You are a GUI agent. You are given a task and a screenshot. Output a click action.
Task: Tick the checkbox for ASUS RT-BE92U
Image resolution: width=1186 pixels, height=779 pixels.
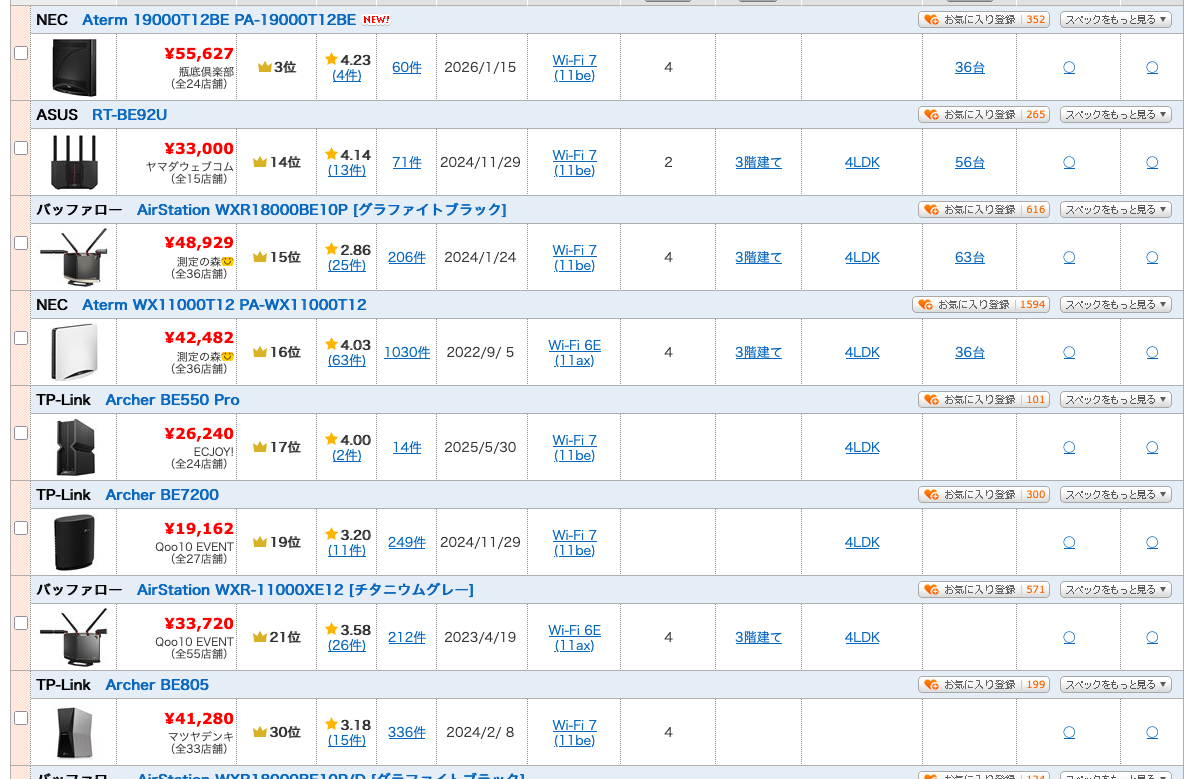21,148
